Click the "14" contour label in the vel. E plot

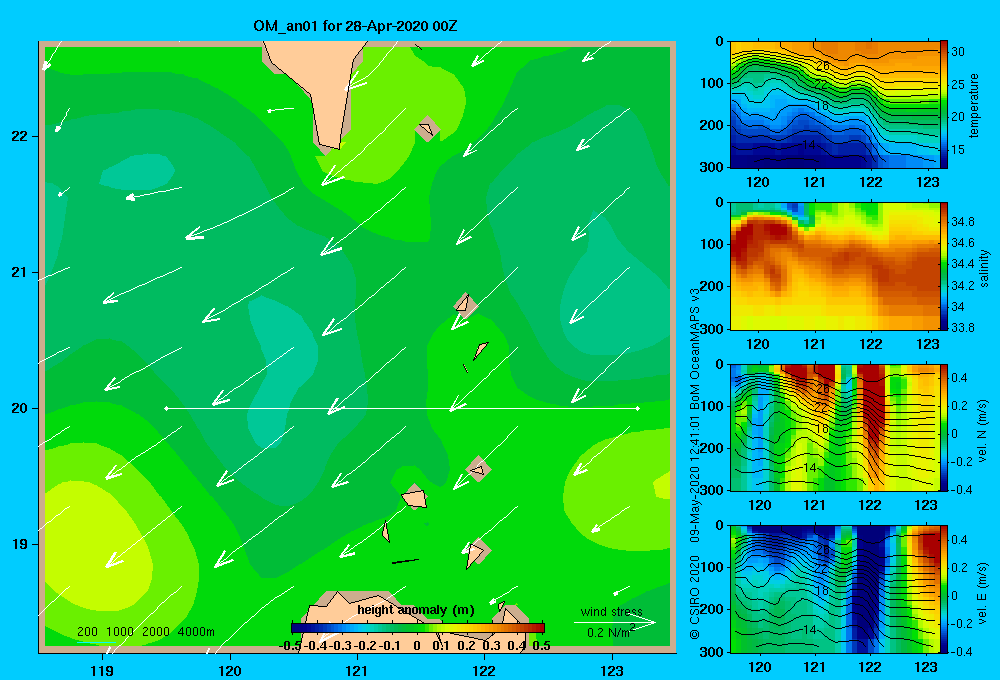pos(809,630)
